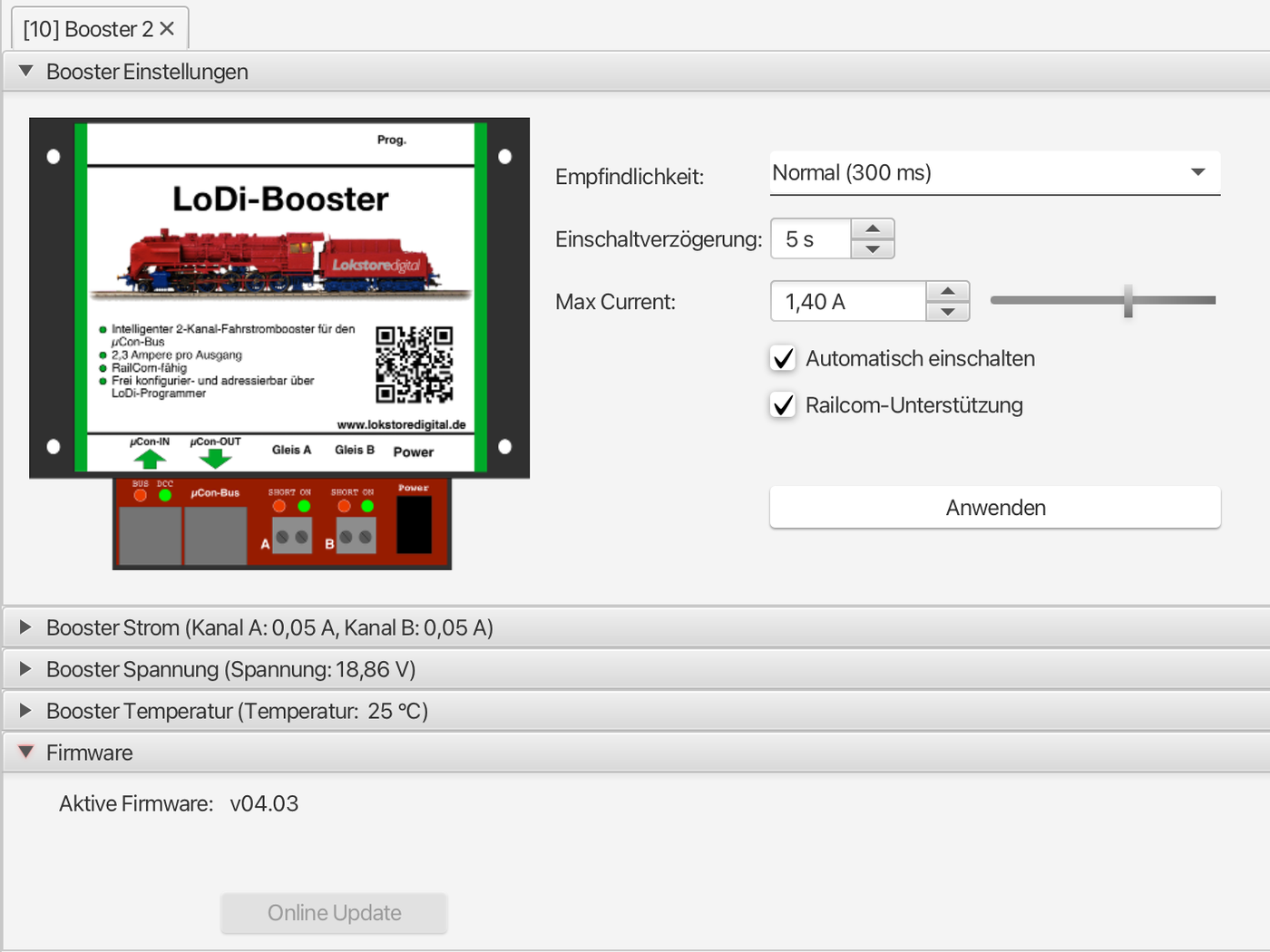The width and height of the screenshot is (1270, 952).
Task: Click the µCon-IN green up arrow
Action: tap(150, 459)
